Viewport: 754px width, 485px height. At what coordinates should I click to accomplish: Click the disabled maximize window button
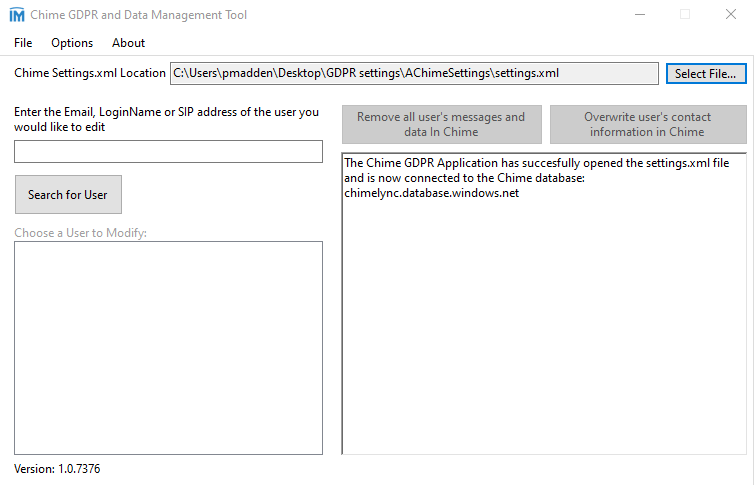685,15
